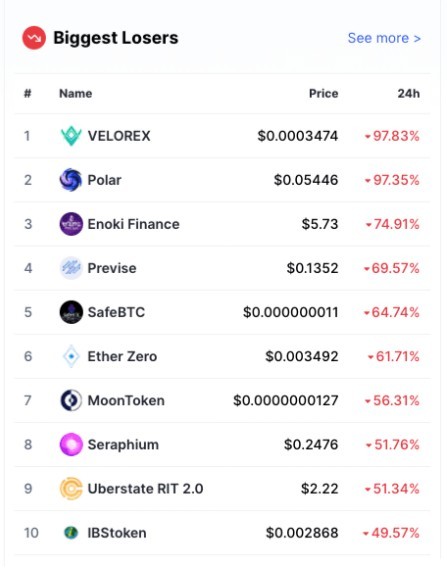Open the VELOREX coin logo
This screenshot has height=581, width=447.
click(71, 136)
